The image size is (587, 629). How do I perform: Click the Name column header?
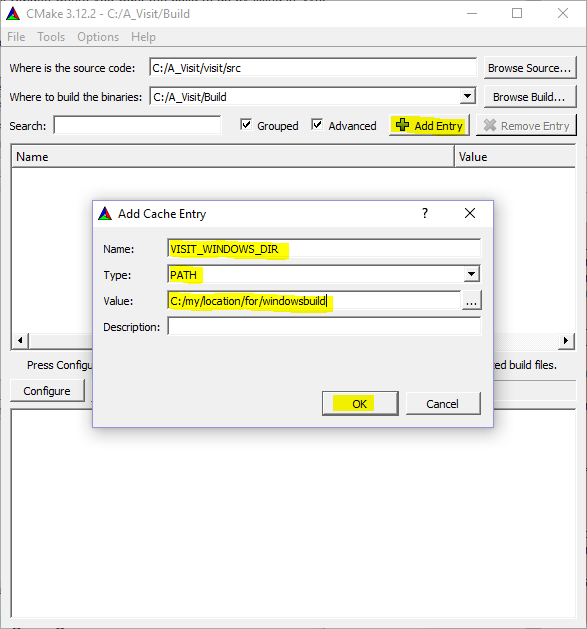pyautogui.click(x=233, y=156)
